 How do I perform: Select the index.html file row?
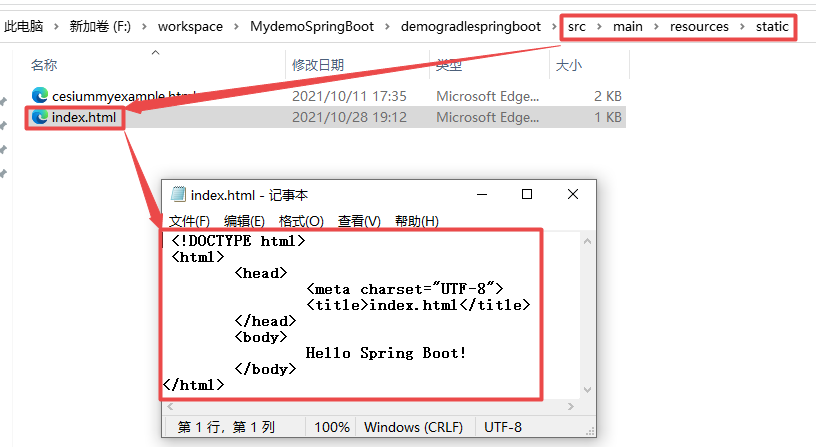pos(325,117)
